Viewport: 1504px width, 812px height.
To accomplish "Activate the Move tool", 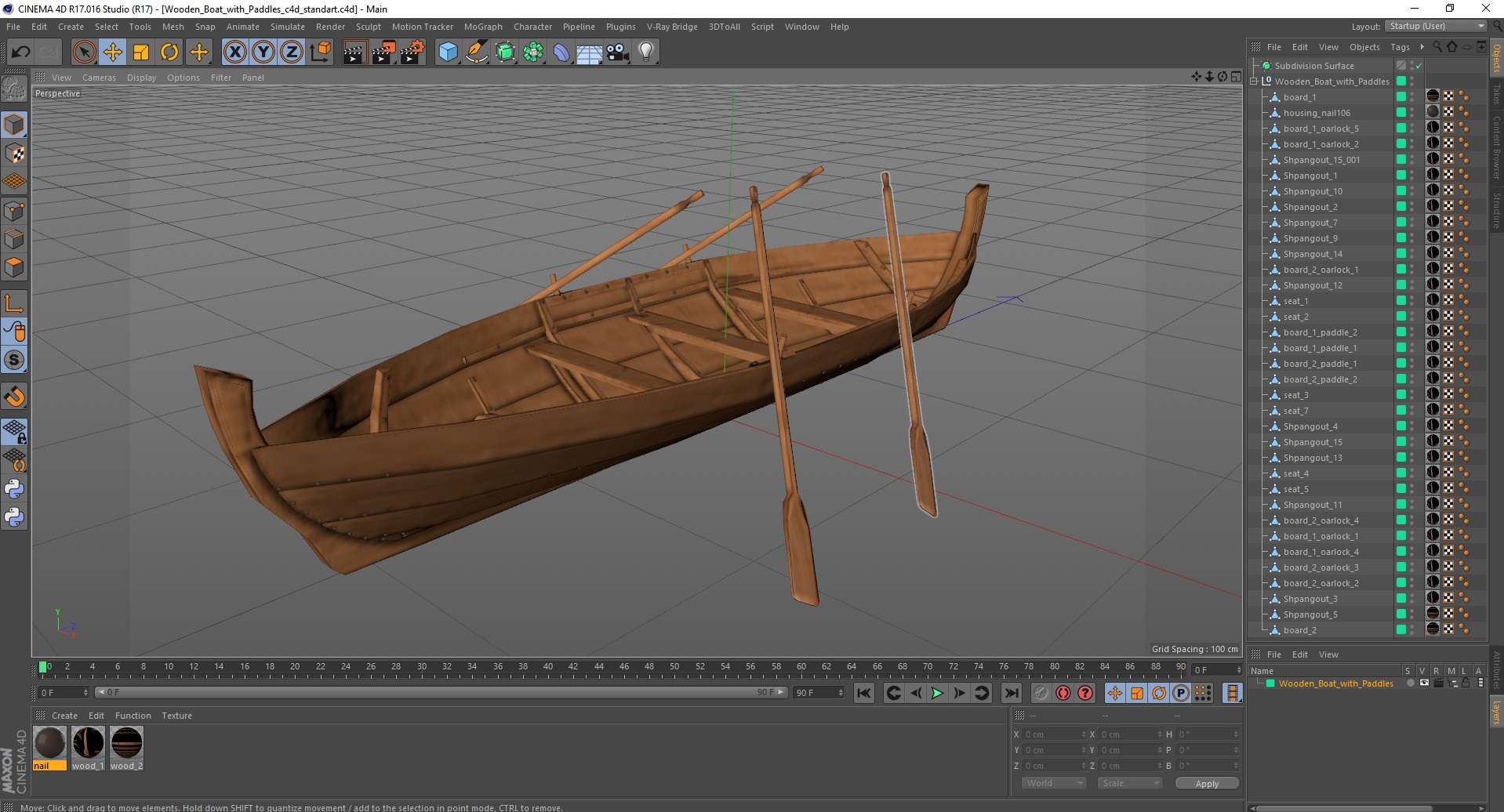I will (x=113, y=53).
